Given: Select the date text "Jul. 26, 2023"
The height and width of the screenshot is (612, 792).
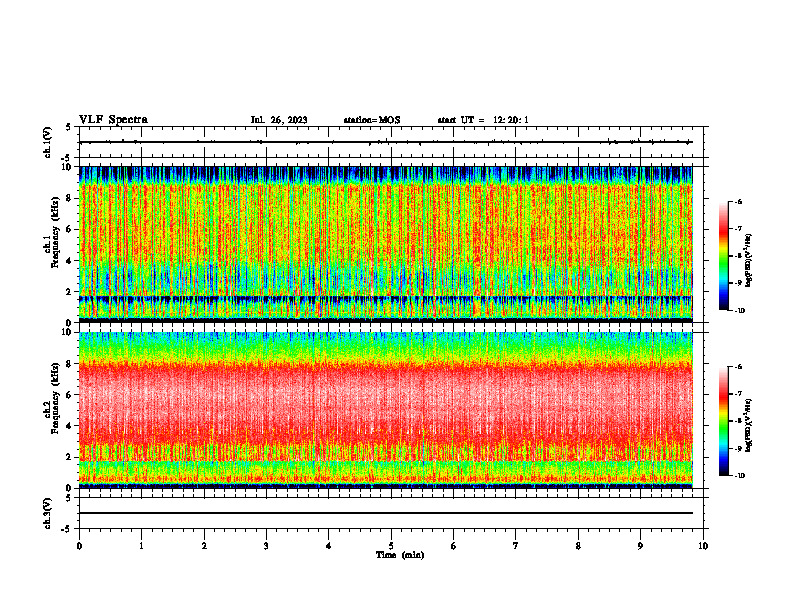Looking at the screenshot, I should pos(279,120).
